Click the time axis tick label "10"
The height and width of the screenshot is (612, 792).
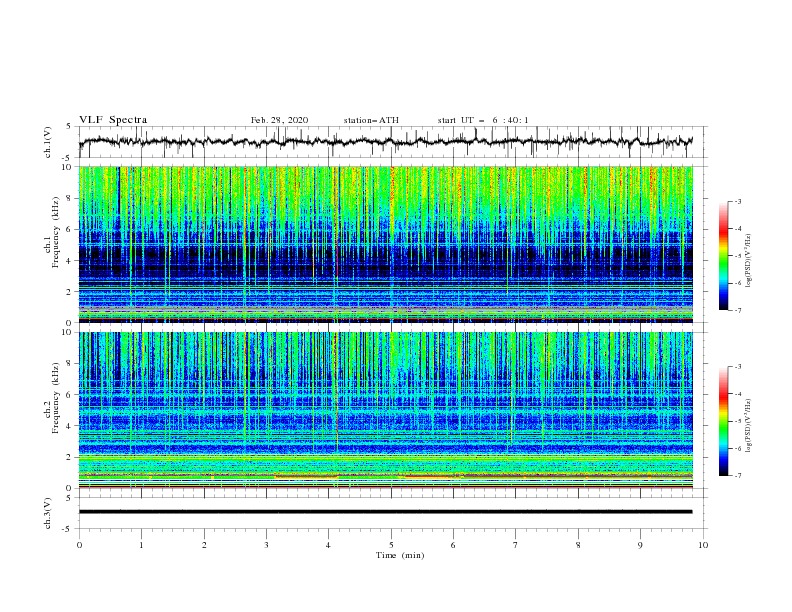tap(703, 545)
